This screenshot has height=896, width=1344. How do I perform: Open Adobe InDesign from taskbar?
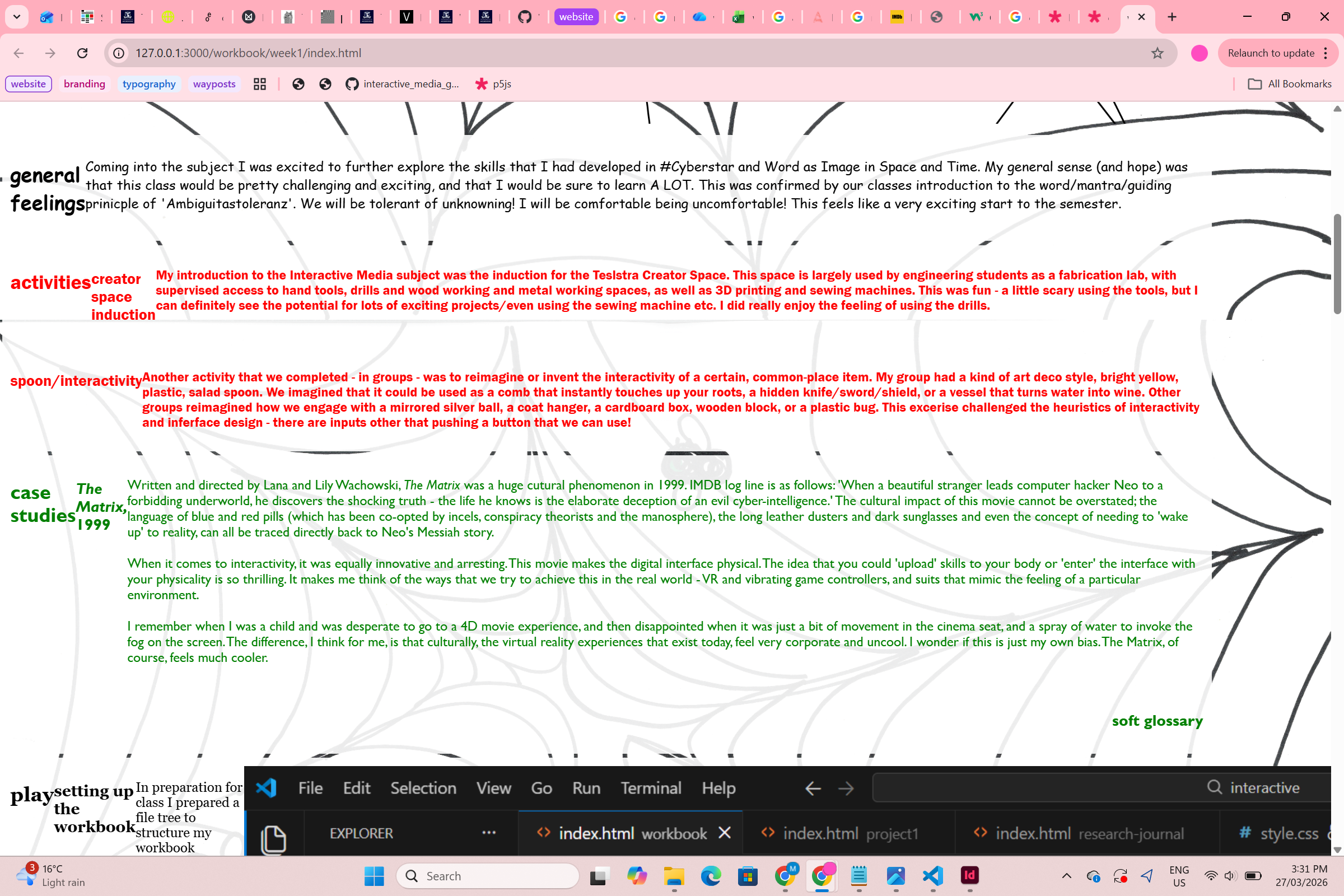970,875
